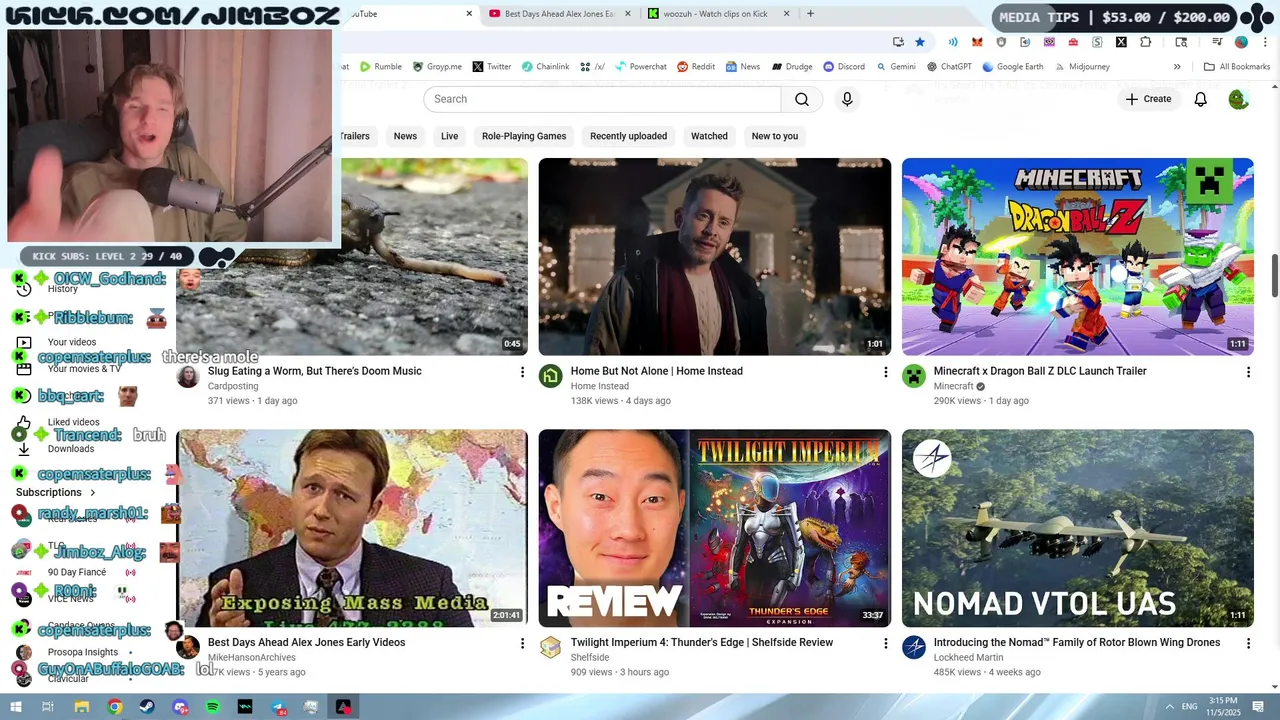Open Rumble bookmark
1280x720 pixels.
coord(381,67)
